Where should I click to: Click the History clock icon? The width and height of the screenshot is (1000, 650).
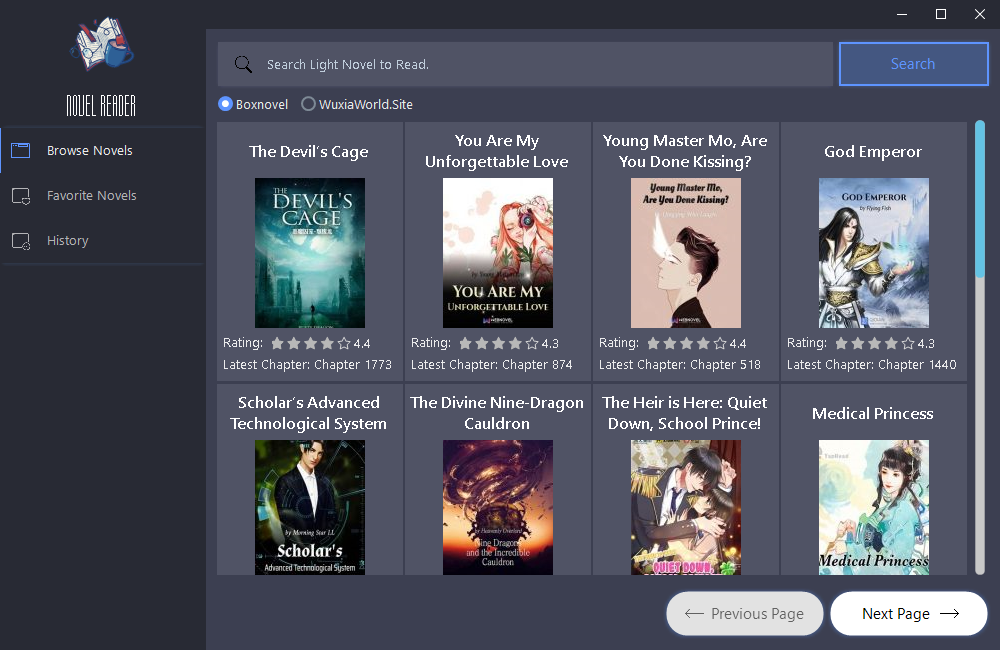click(x=21, y=241)
